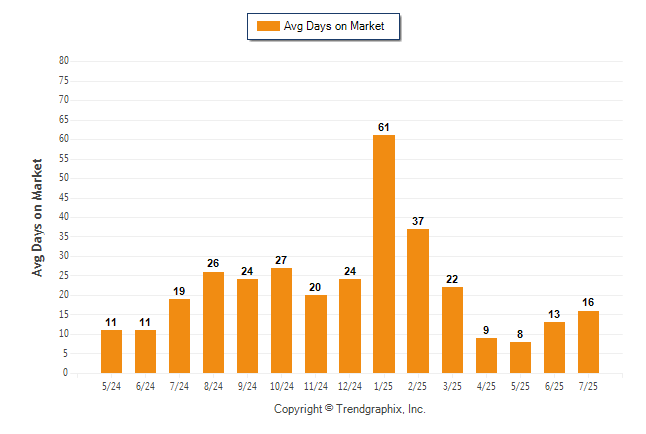
Task: Click the 4/25 bar labeled 9
Action: [486, 356]
